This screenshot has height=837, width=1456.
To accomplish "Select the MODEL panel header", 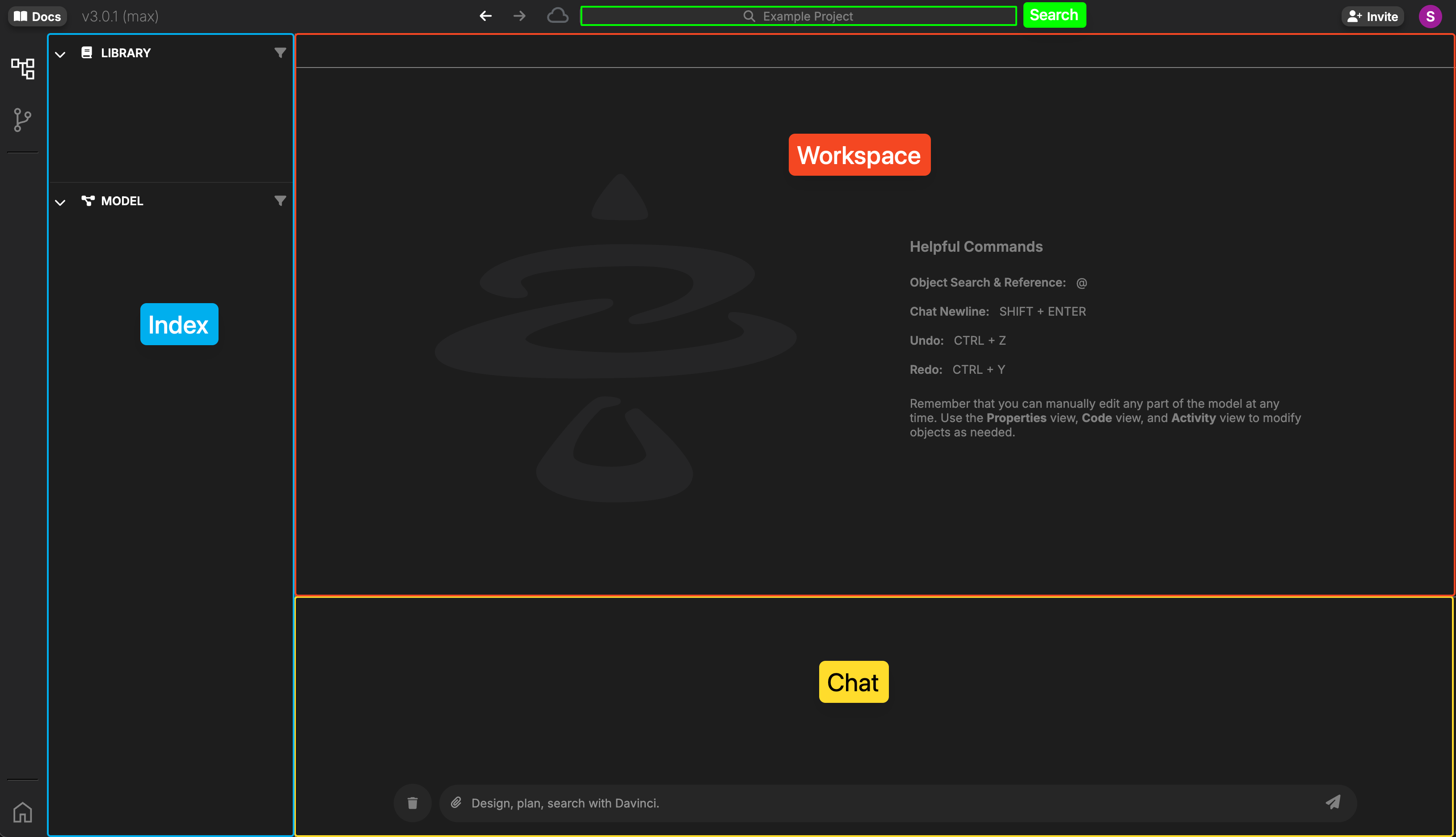I will (122, 201).
